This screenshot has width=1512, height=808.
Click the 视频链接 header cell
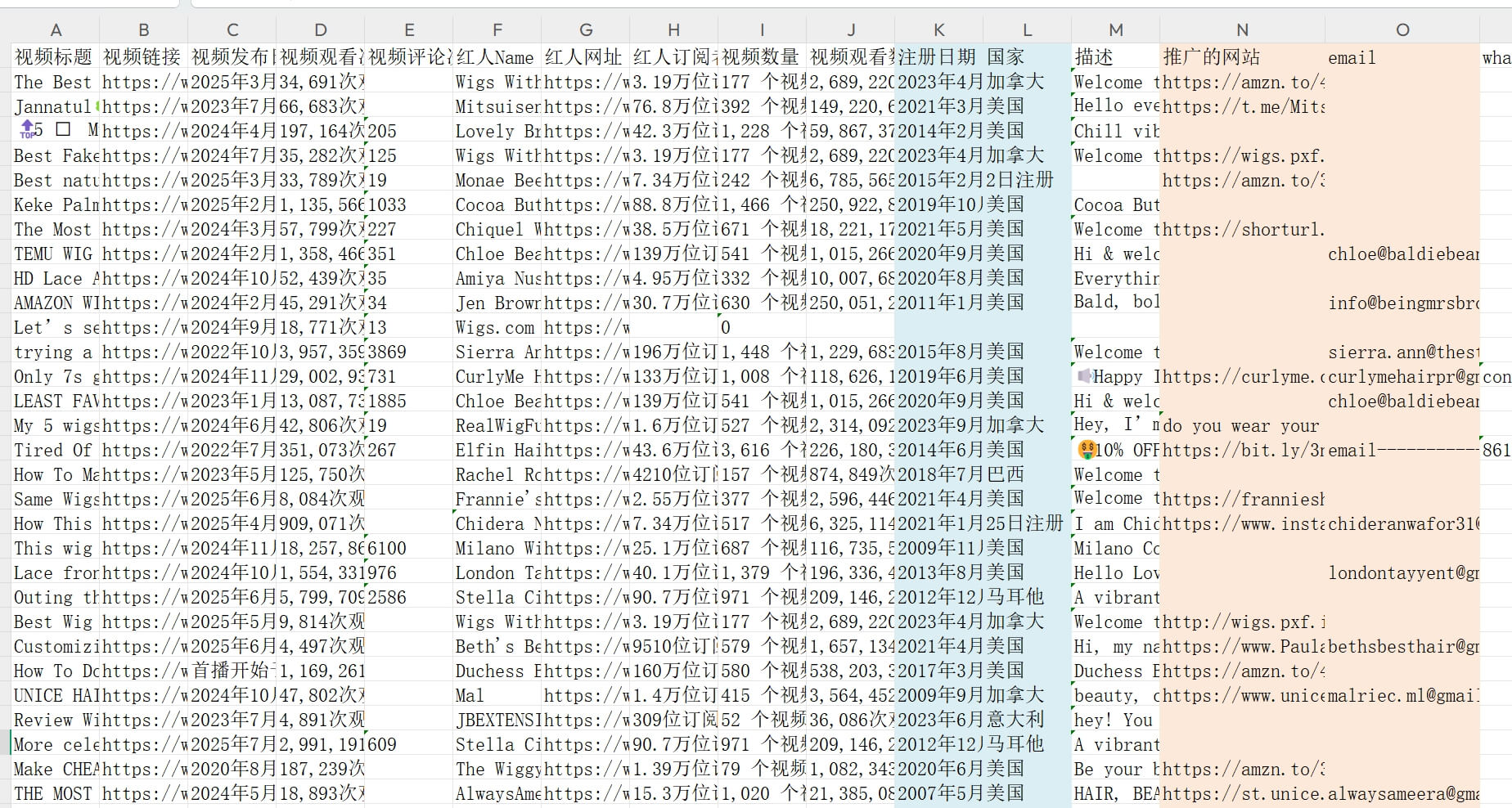click(144, 56)
